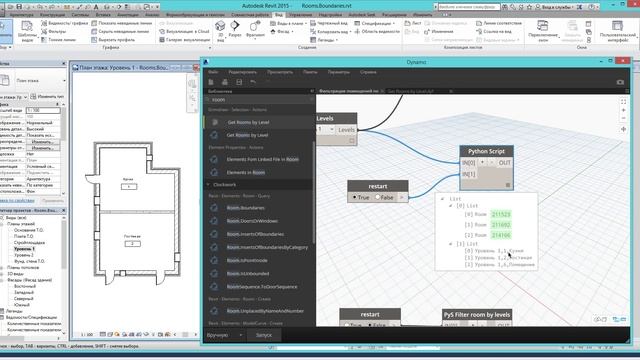Open Шаблоны видов tool in Revit ribbon
This screenshot has width=640, height=360.
(27, 31)
